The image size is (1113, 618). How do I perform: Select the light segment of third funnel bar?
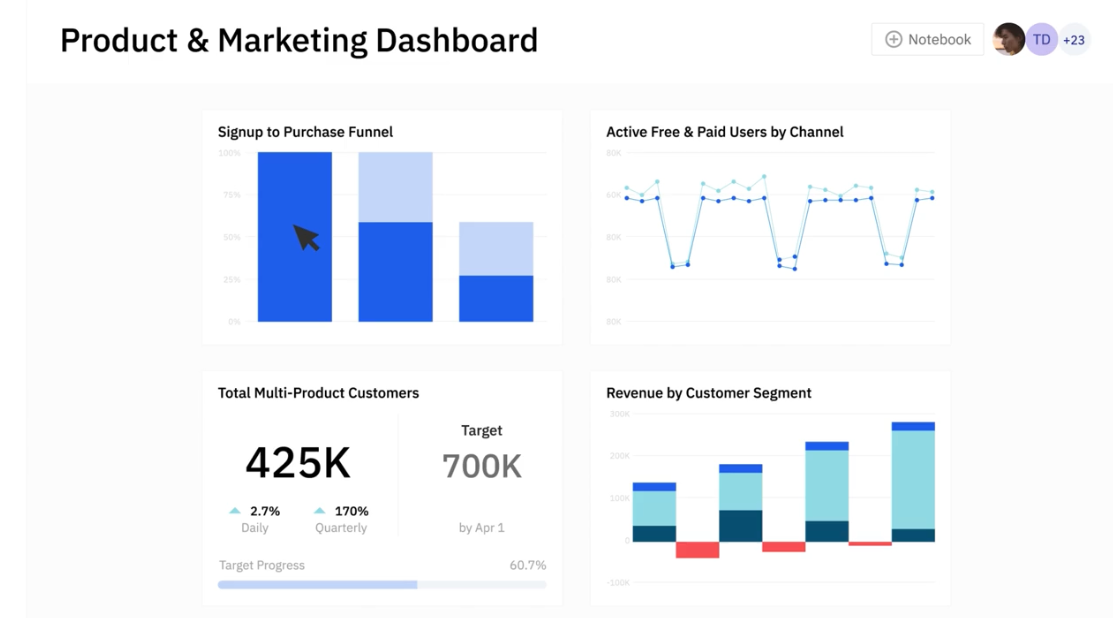coord(496,248)
